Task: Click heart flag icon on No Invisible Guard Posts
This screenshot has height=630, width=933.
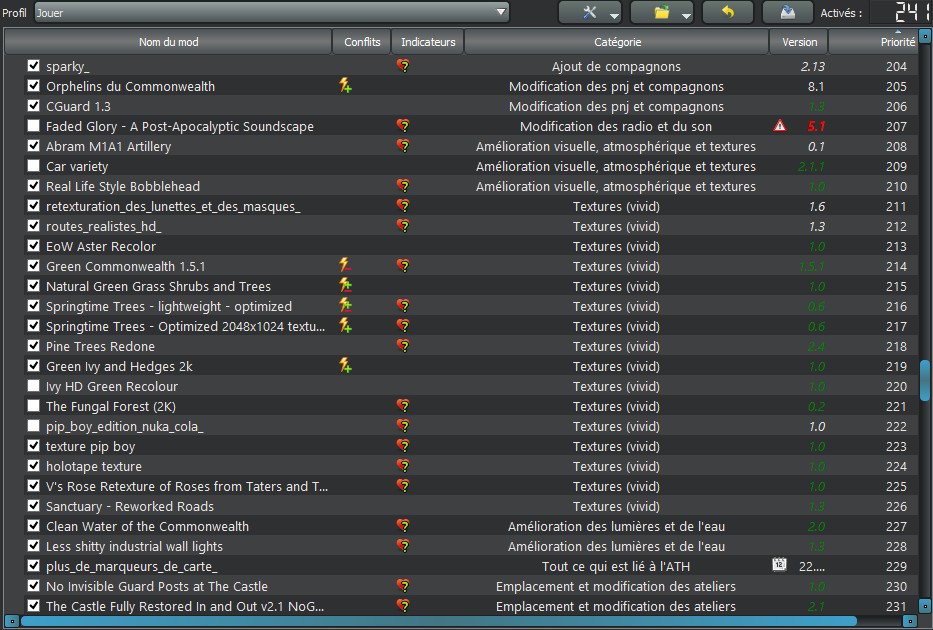Action: click(403, 586)
